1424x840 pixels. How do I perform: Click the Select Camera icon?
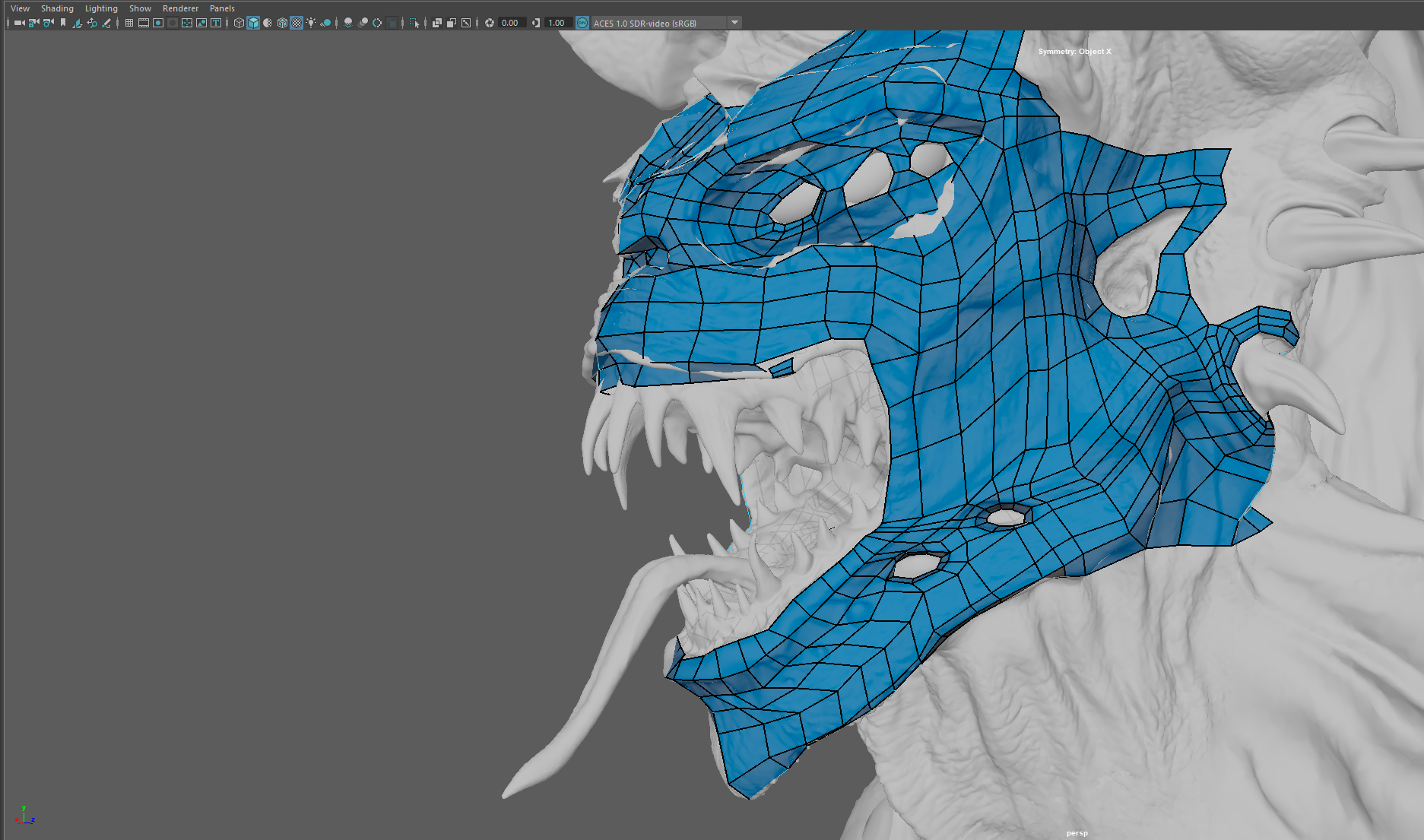point(19,23)
